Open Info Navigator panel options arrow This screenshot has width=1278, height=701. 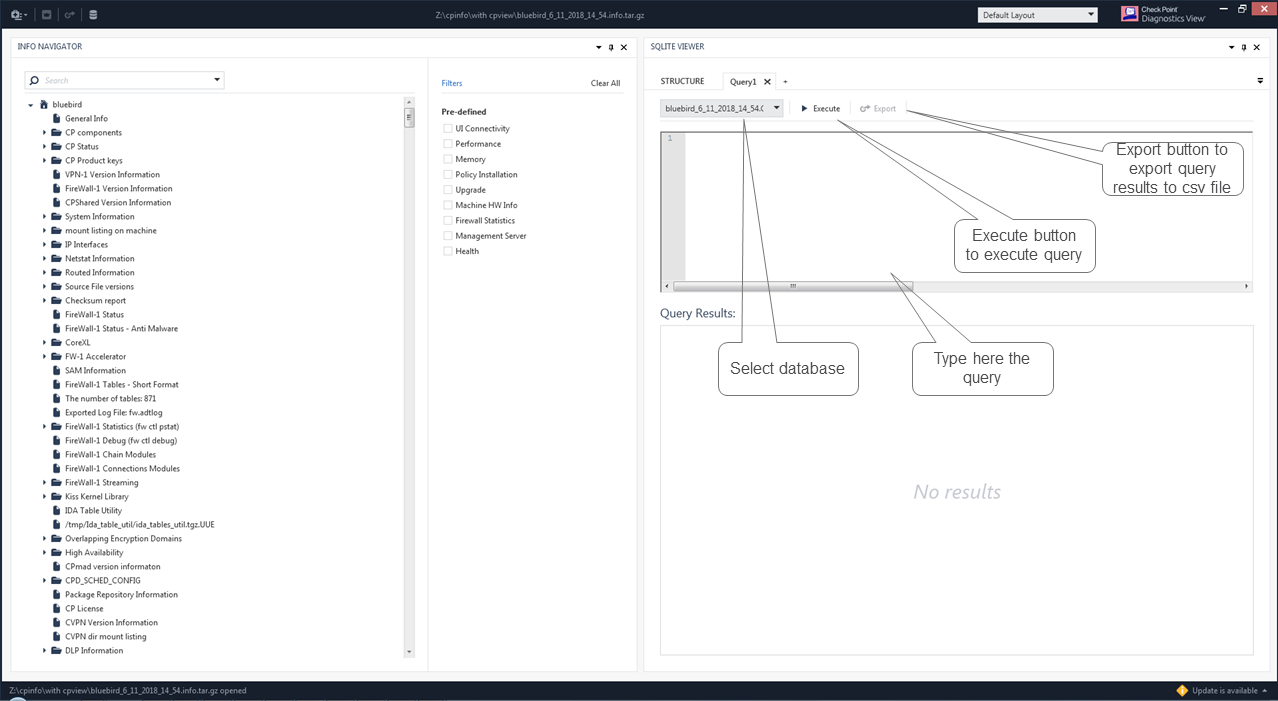(599, 47)
